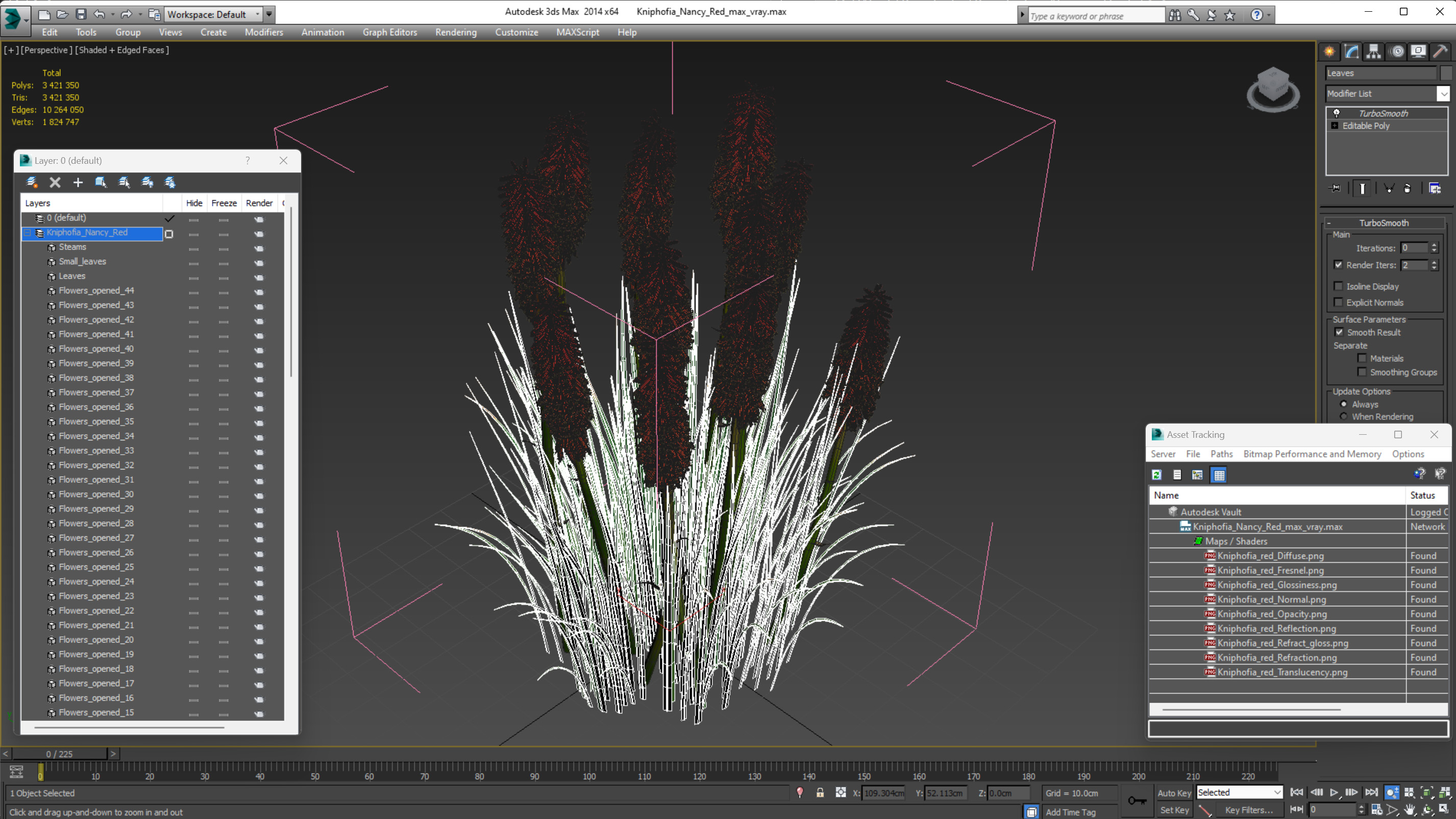1456x819 pixels.
Task: Enable Isoline Display checkbox
Action: coord(1338,286)
